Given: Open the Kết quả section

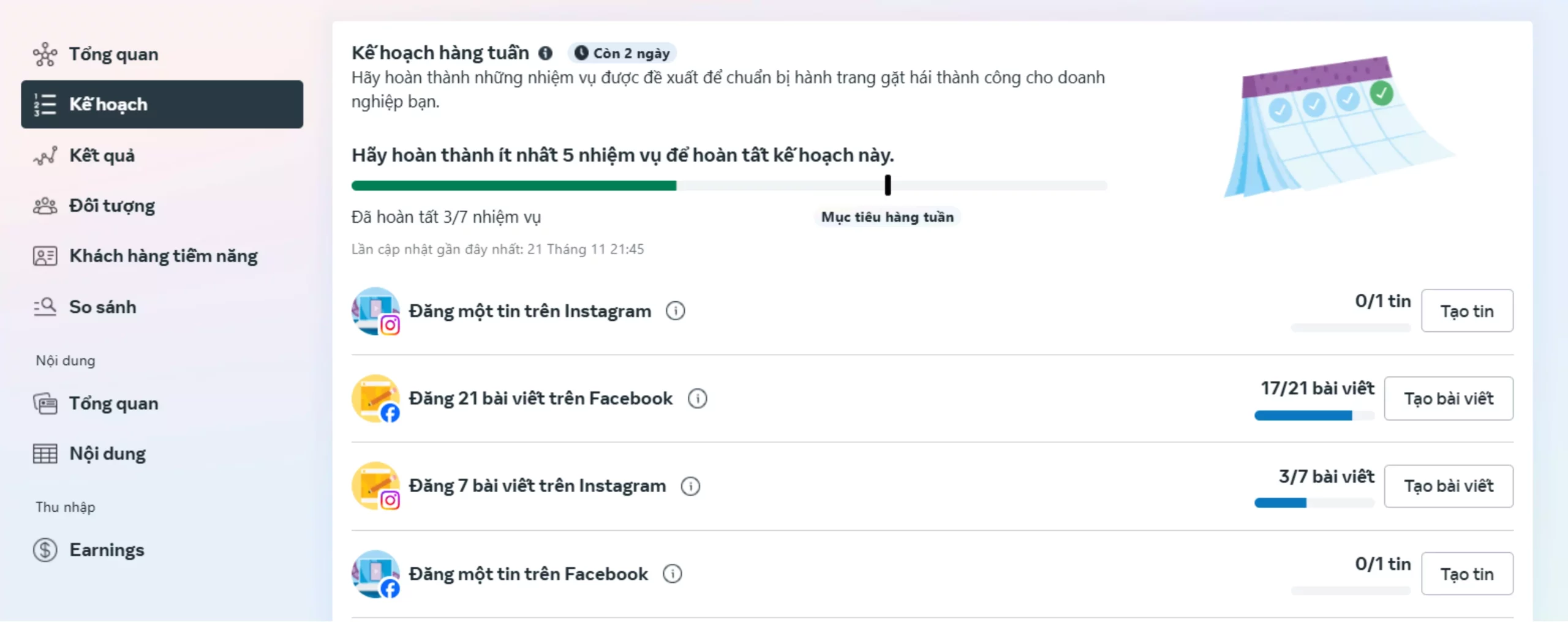Looking at the screenshot, I should pos(102,155).
